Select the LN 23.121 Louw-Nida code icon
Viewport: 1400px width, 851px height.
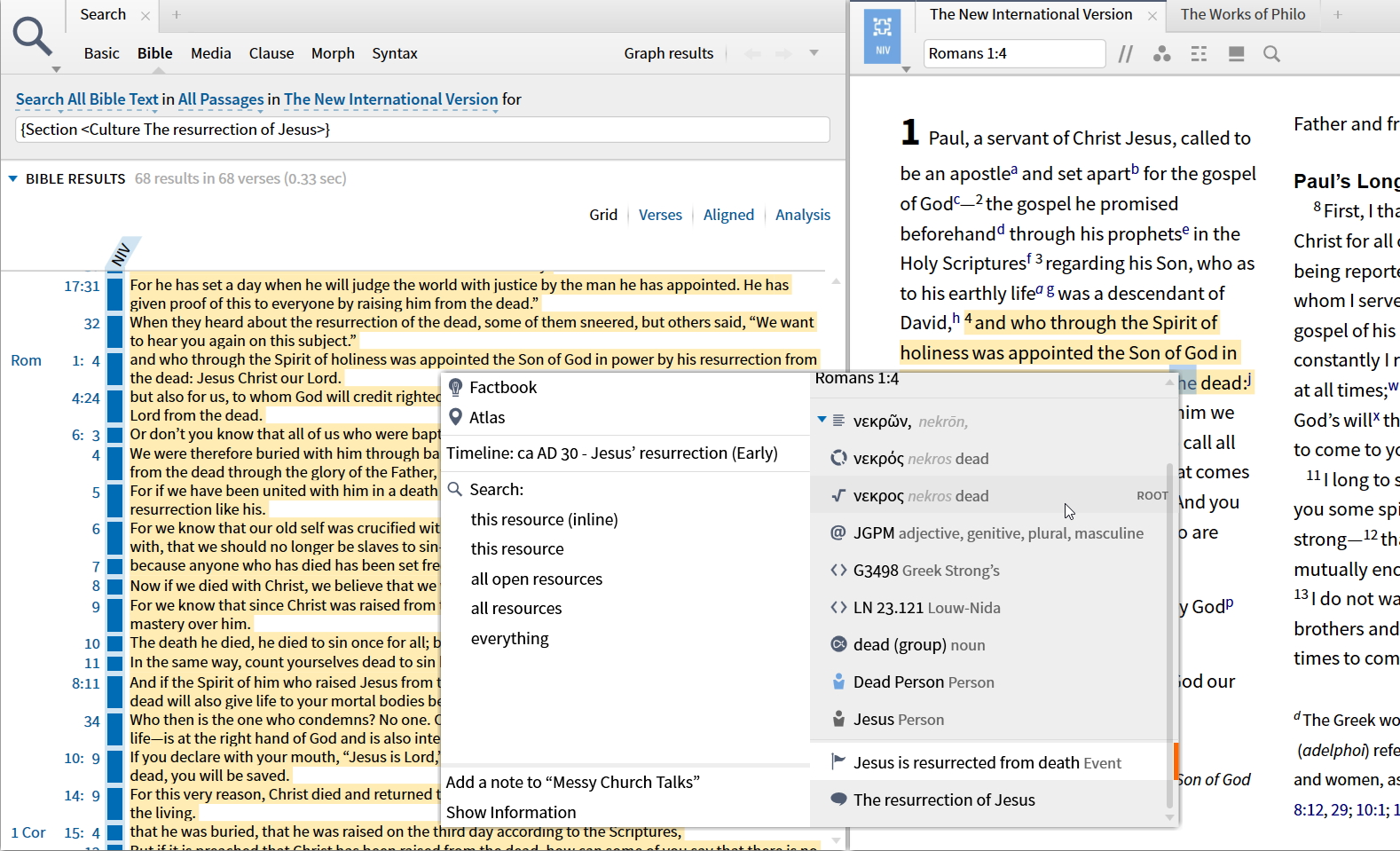[838, 608]
